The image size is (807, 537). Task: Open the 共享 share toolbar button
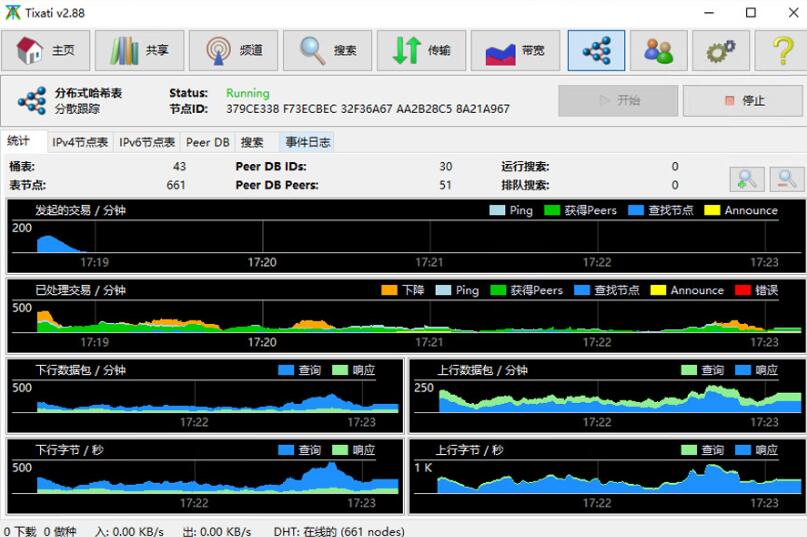[x=139, y=50]
